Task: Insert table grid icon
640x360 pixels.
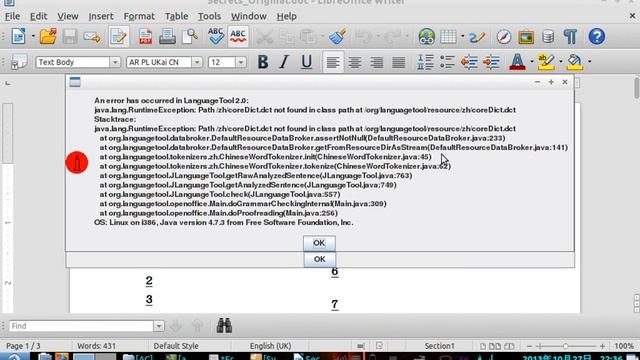Action: click(448, 37)
